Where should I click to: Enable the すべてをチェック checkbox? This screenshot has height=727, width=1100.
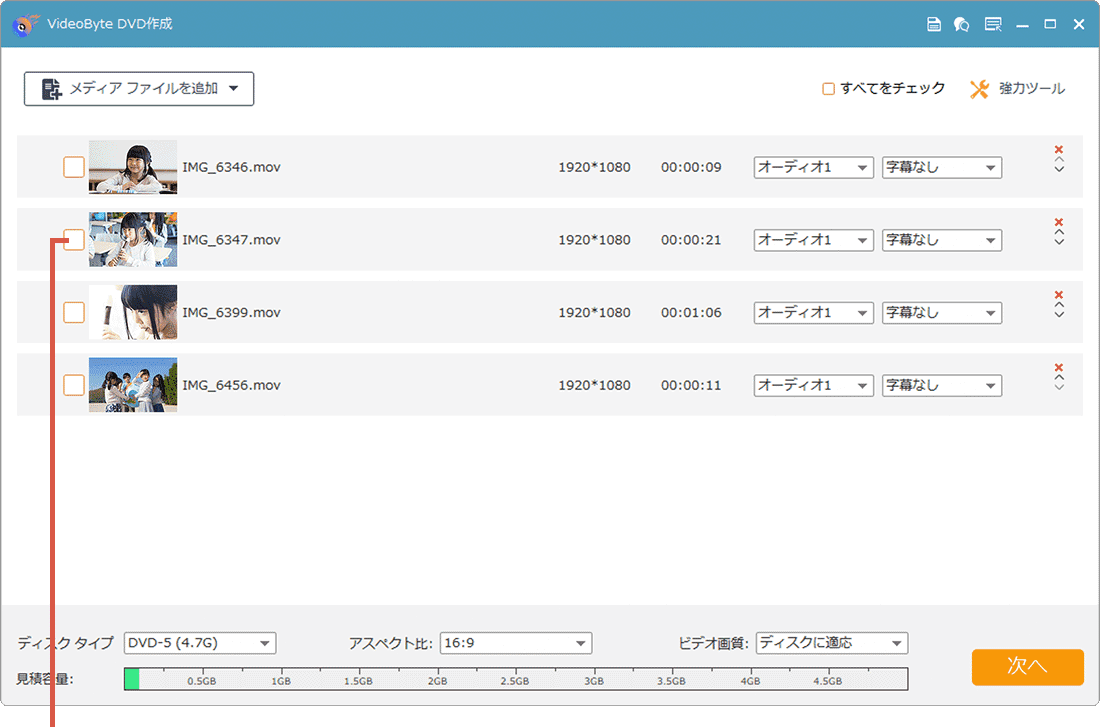coord(828,89)
